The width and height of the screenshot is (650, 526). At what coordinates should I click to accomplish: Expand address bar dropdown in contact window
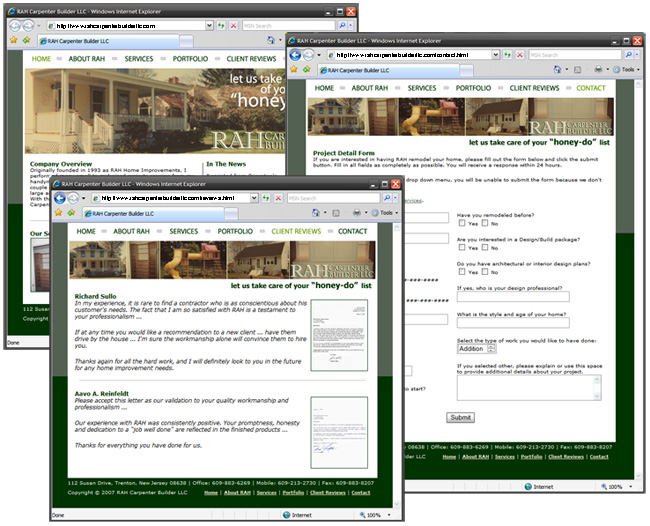(495, 55)
